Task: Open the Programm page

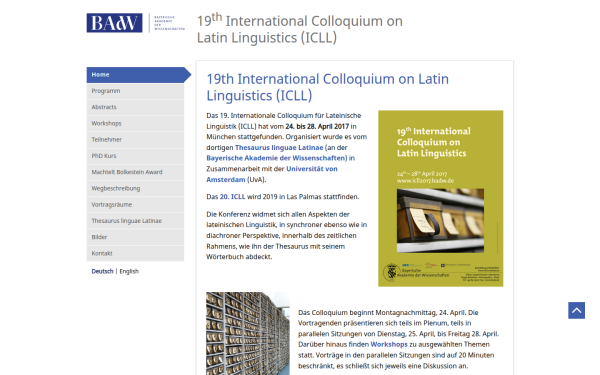Action: tap(135, 91)
